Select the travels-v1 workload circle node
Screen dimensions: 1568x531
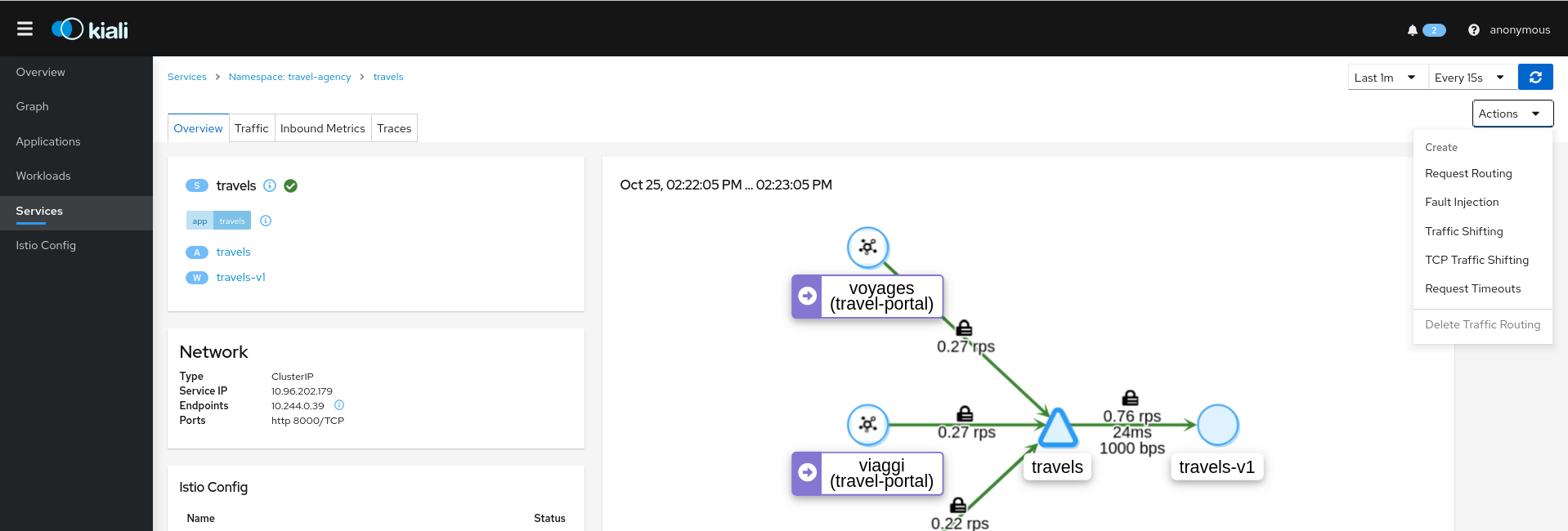(x=1217, y=426)
